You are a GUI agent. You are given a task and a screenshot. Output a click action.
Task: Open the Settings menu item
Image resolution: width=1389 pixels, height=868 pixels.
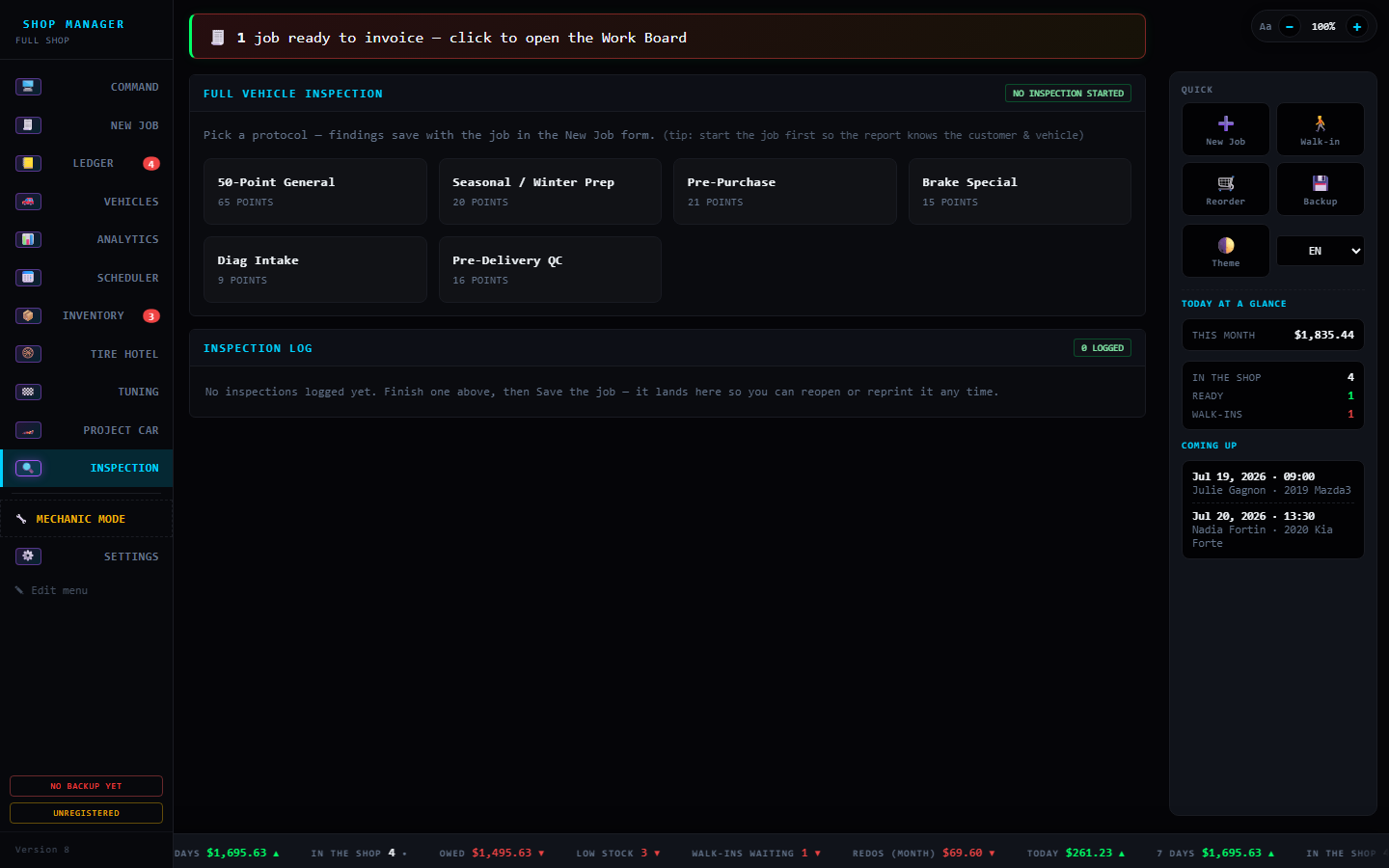87,556
